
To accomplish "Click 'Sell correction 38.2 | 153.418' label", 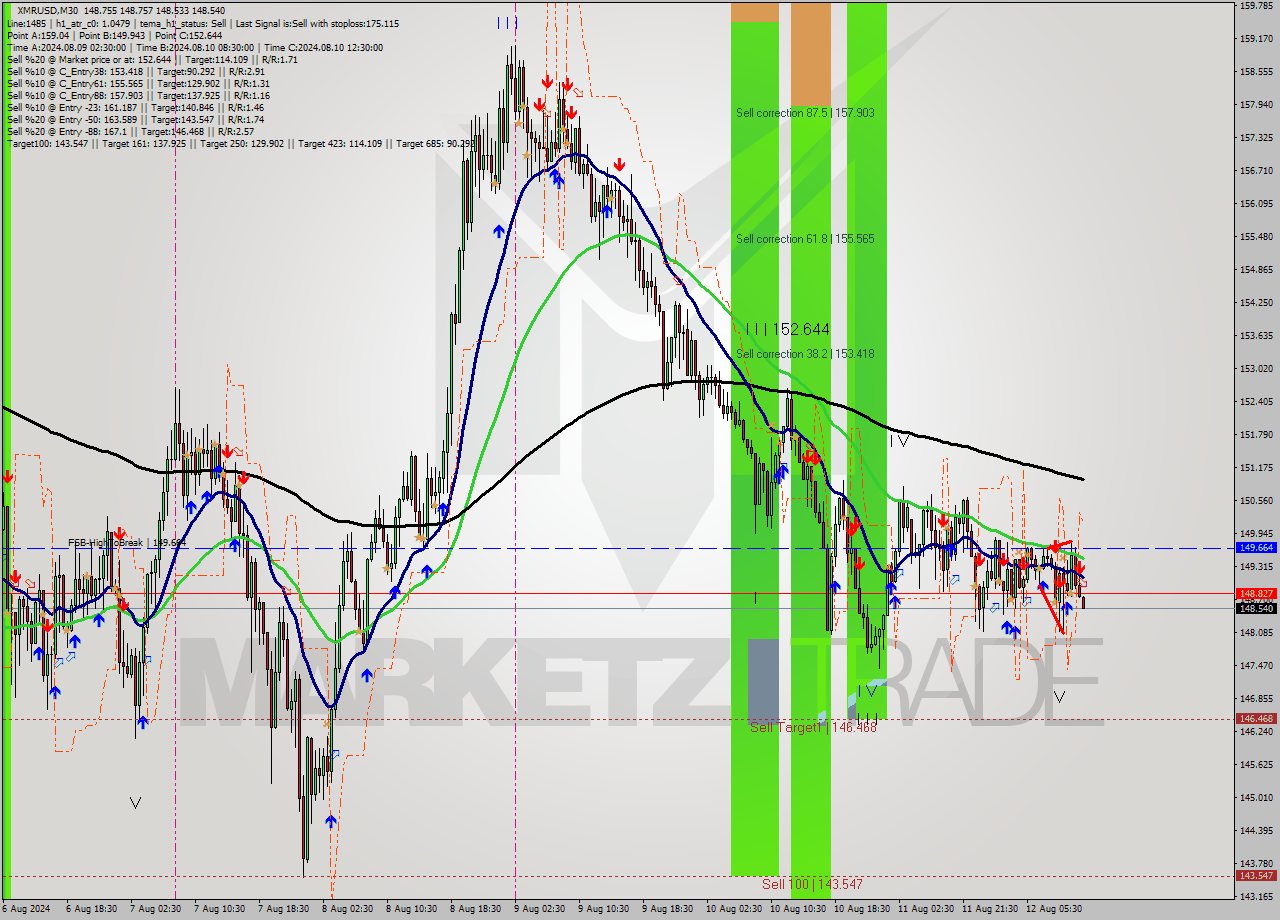I will click(805, 354).
